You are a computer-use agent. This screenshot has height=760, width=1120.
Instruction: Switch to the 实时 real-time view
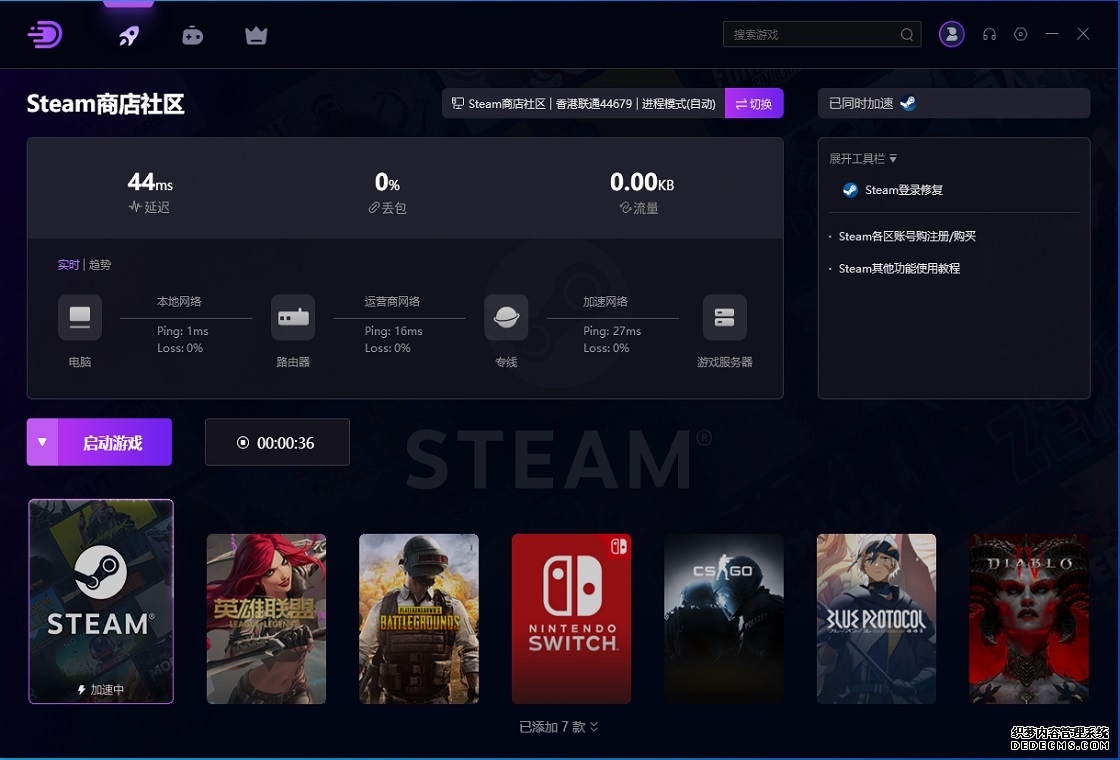click(68, 265)
